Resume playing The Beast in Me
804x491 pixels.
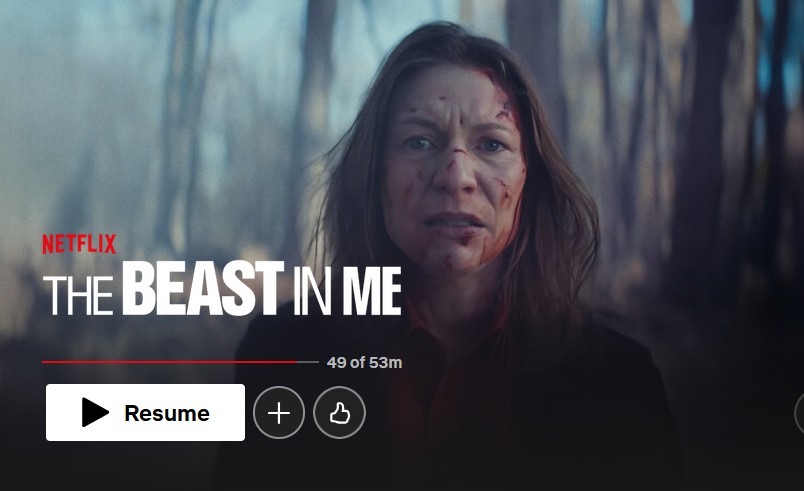point(145,413)
